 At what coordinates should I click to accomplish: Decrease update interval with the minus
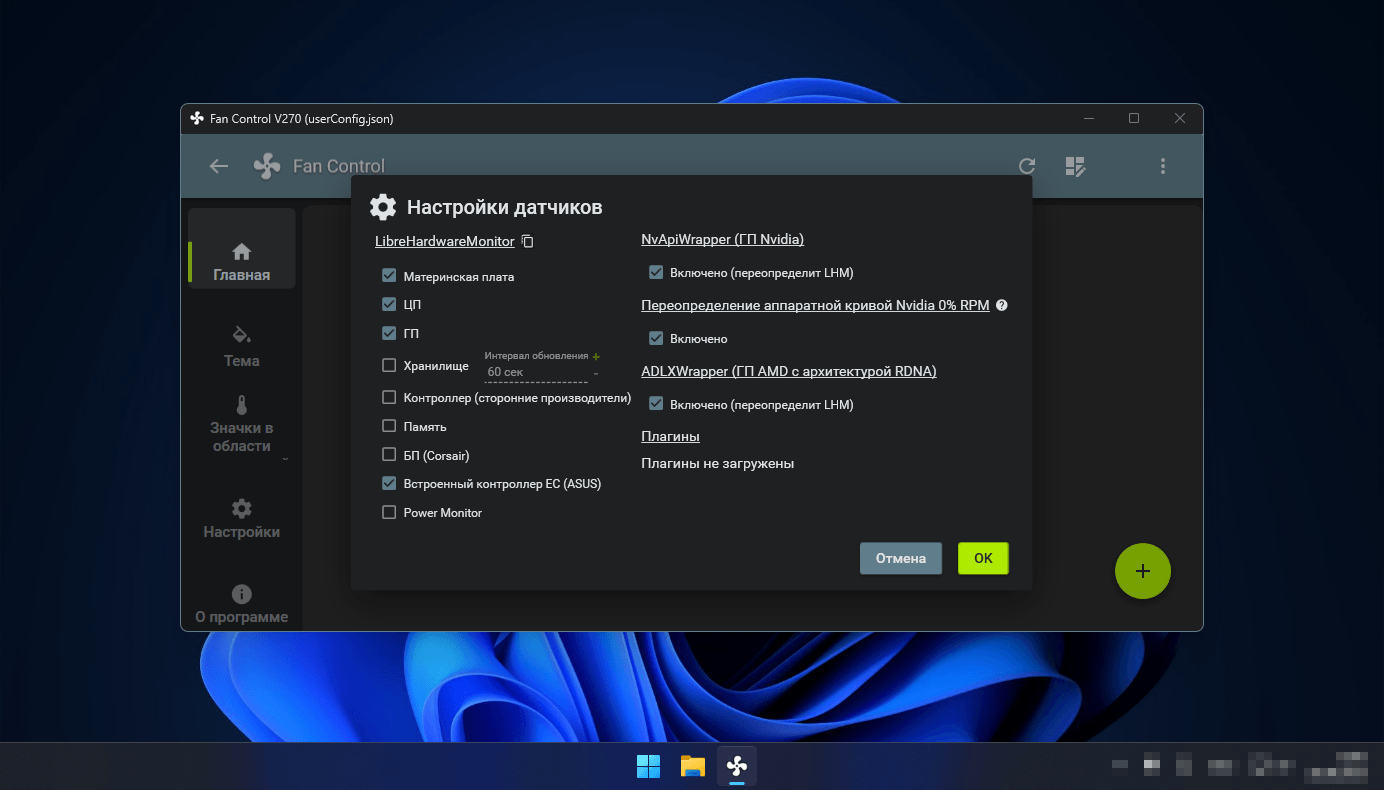pos(596,373)
